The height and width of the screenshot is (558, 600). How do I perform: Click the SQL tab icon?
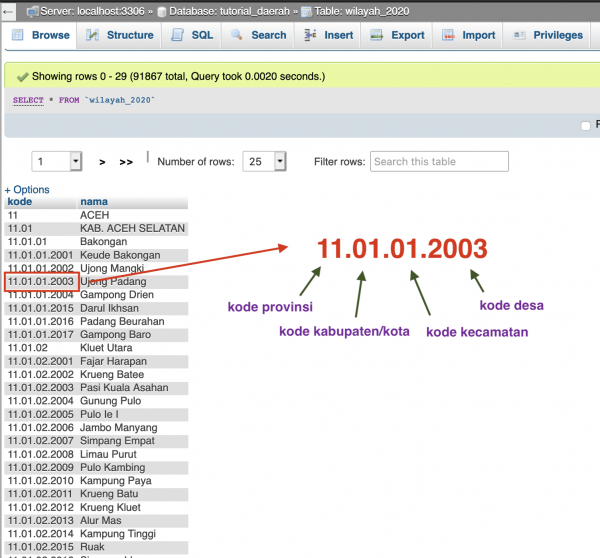coord(178,35)
